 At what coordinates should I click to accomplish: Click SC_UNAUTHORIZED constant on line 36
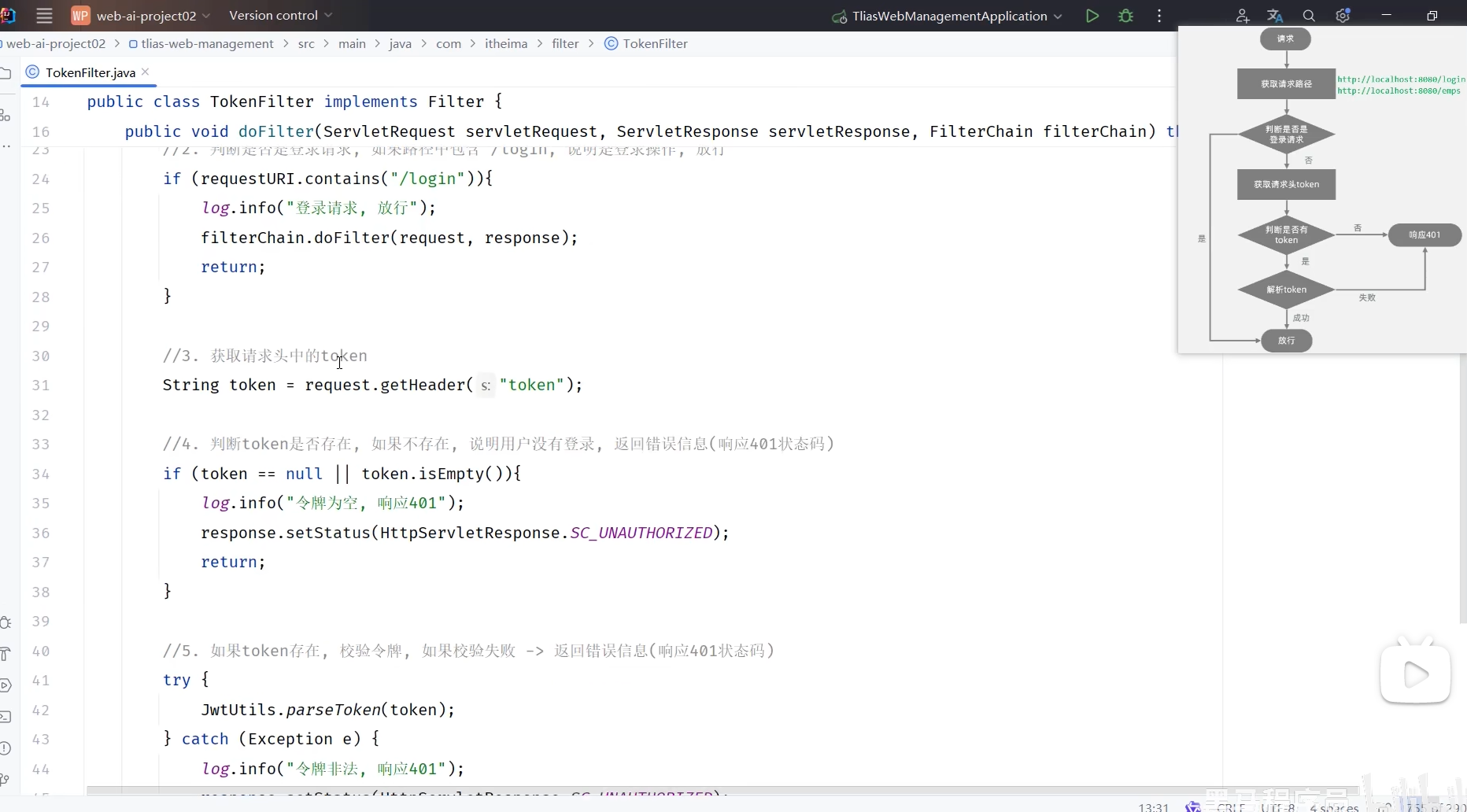[x=641, y=533]
